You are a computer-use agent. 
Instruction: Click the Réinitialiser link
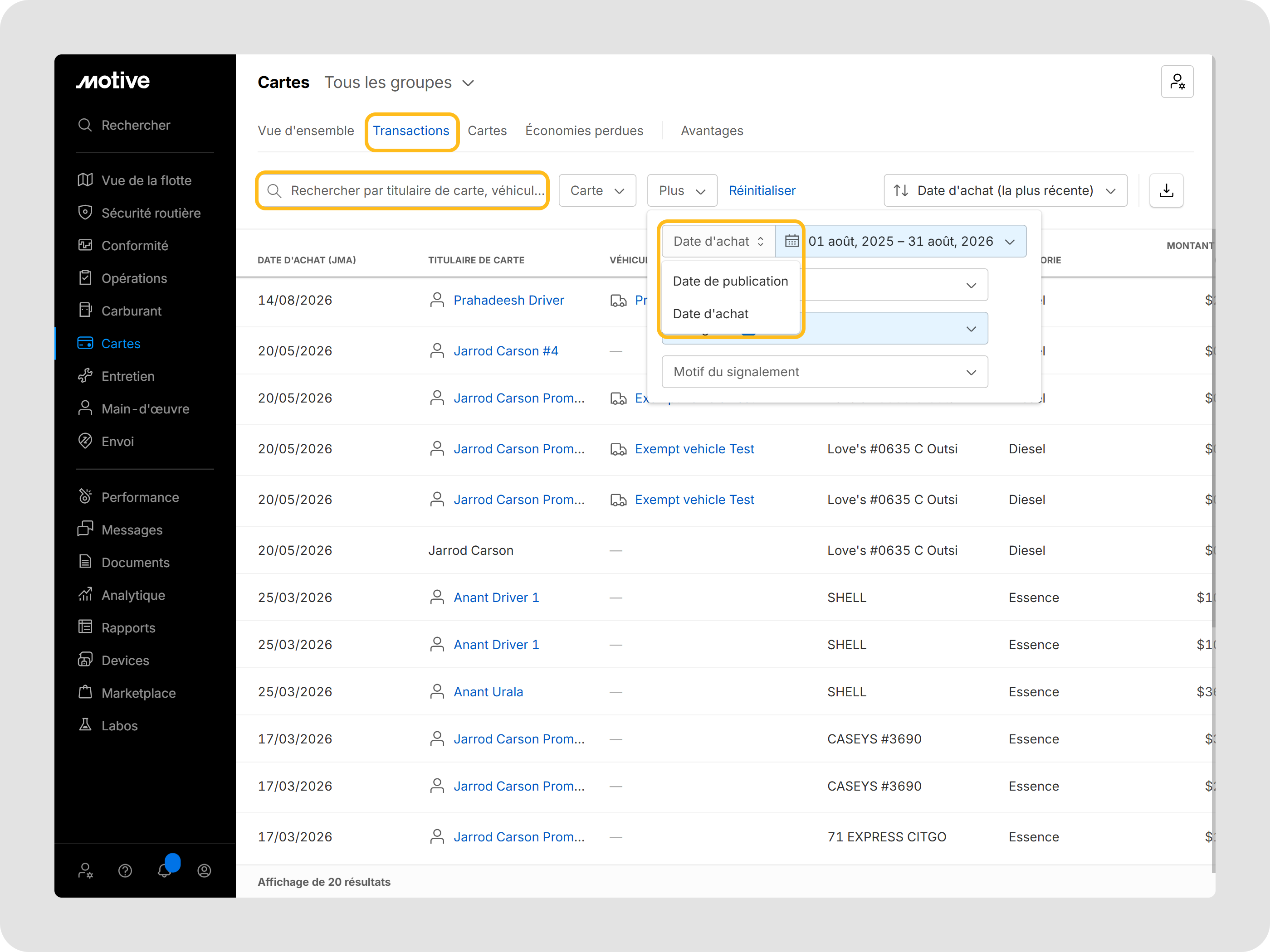pos(761,190)
